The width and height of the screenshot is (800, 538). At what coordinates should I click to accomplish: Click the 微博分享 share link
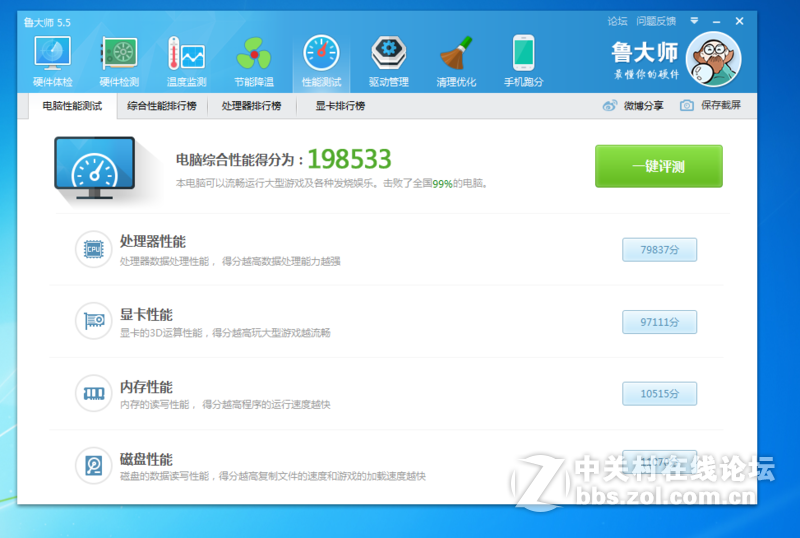click(643, 106)
